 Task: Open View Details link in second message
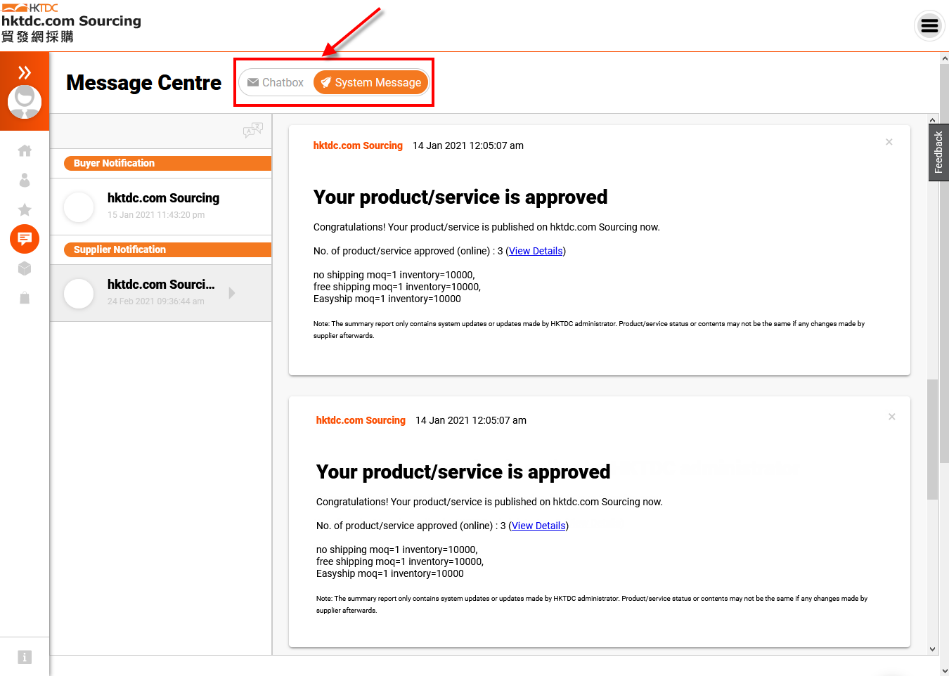coord(539,525)
